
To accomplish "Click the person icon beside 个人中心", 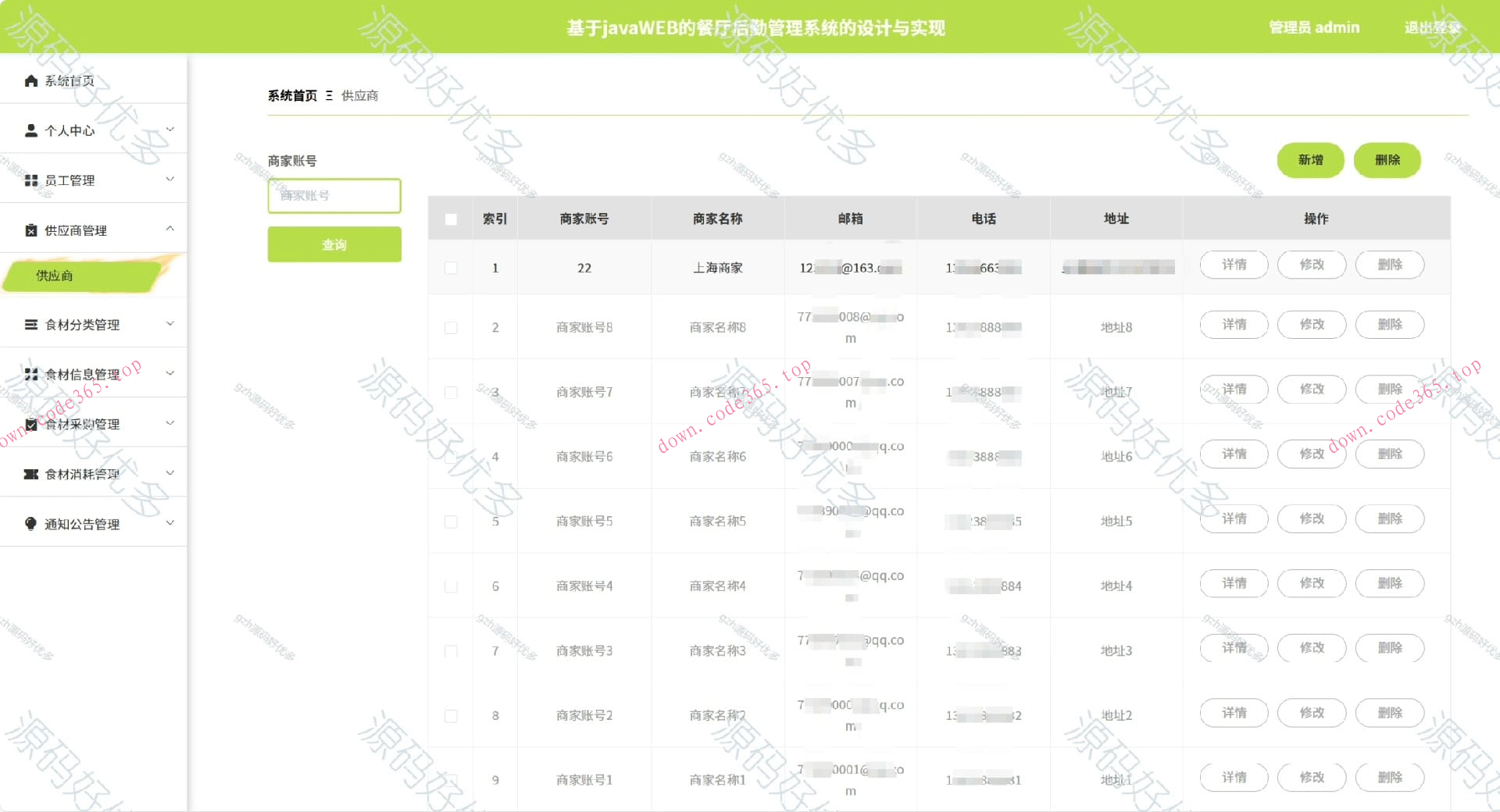I will 31,130.
